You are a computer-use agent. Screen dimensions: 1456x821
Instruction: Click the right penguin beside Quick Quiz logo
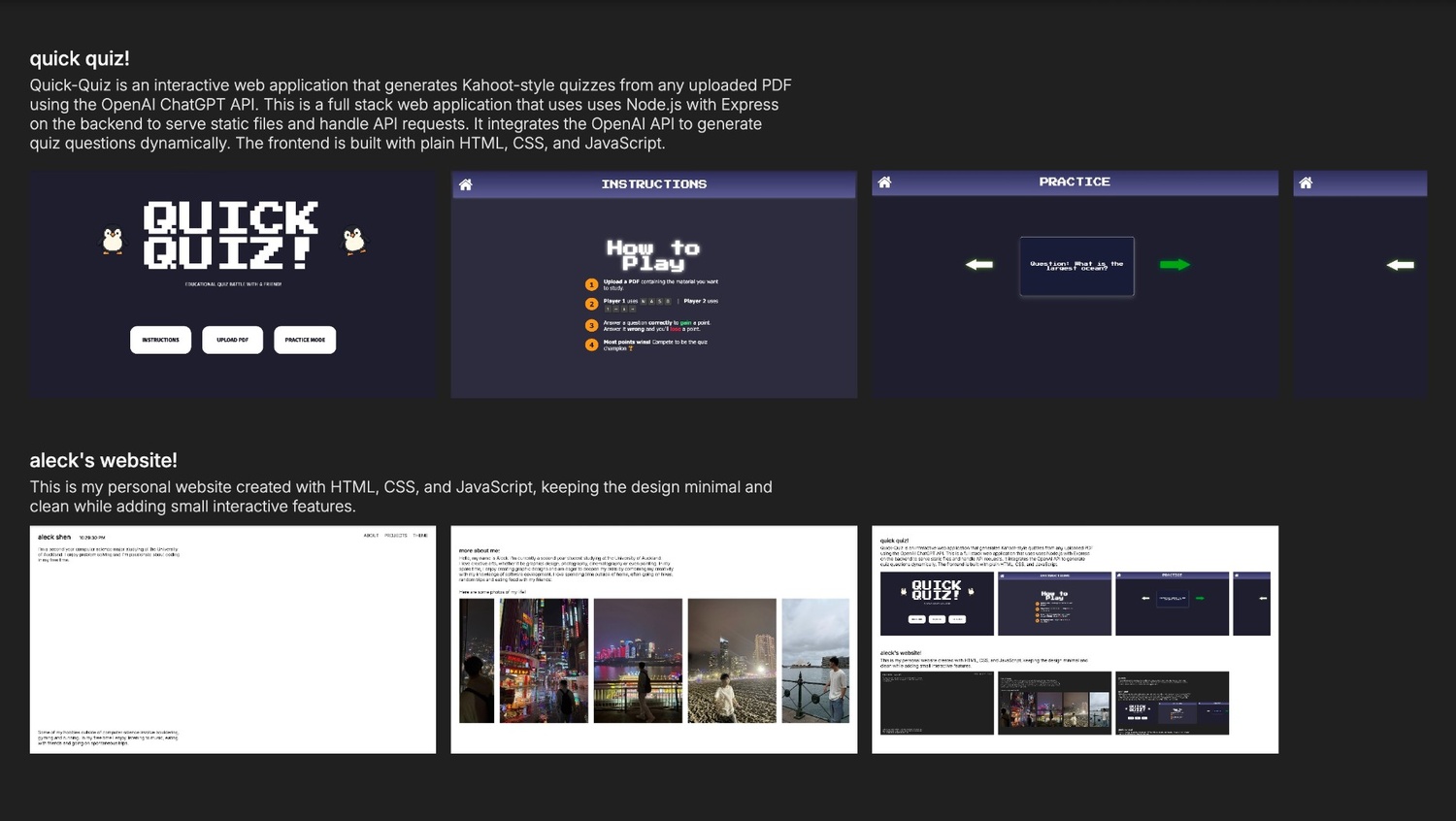point(354,240)
